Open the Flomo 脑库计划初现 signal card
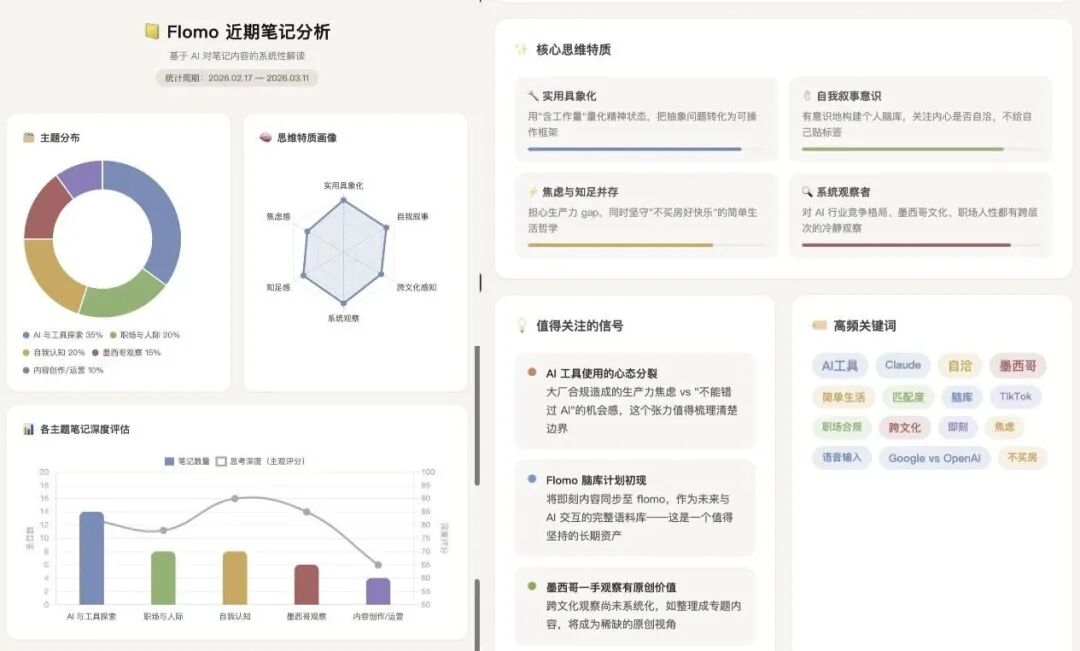 [x=634, y=508]
